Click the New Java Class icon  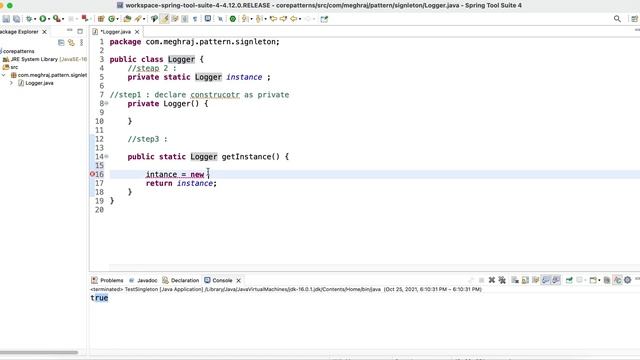click(x=111, y=19)
